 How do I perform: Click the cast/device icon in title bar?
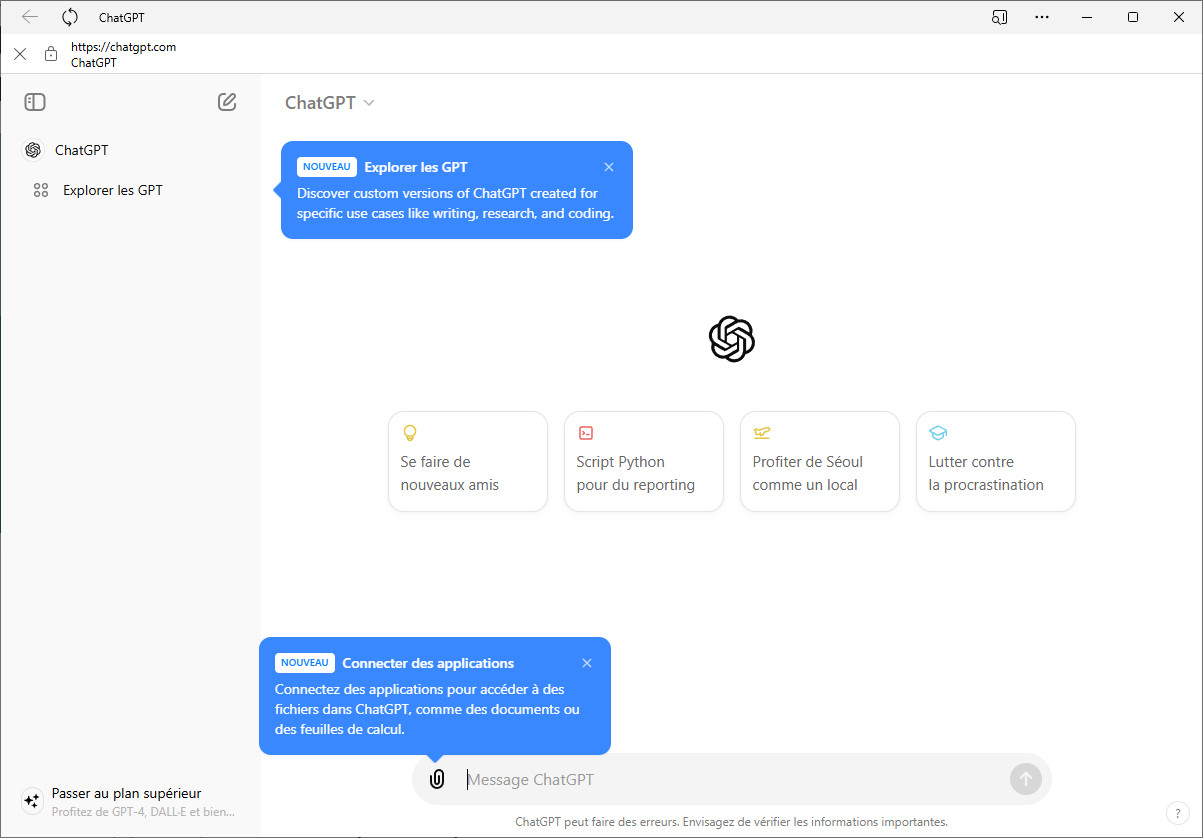(999, 17)
